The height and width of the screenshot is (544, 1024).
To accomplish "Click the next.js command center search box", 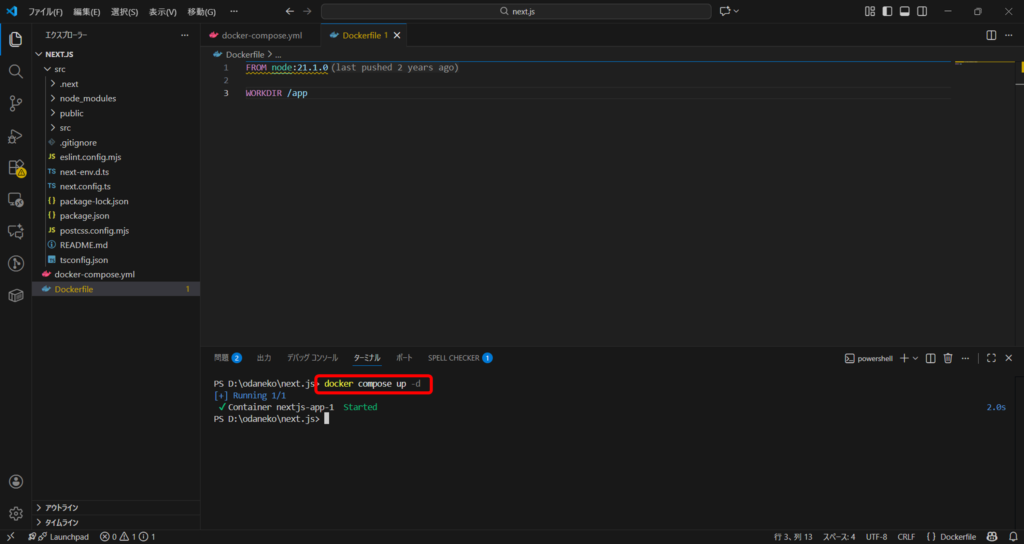I will (515, 11).
